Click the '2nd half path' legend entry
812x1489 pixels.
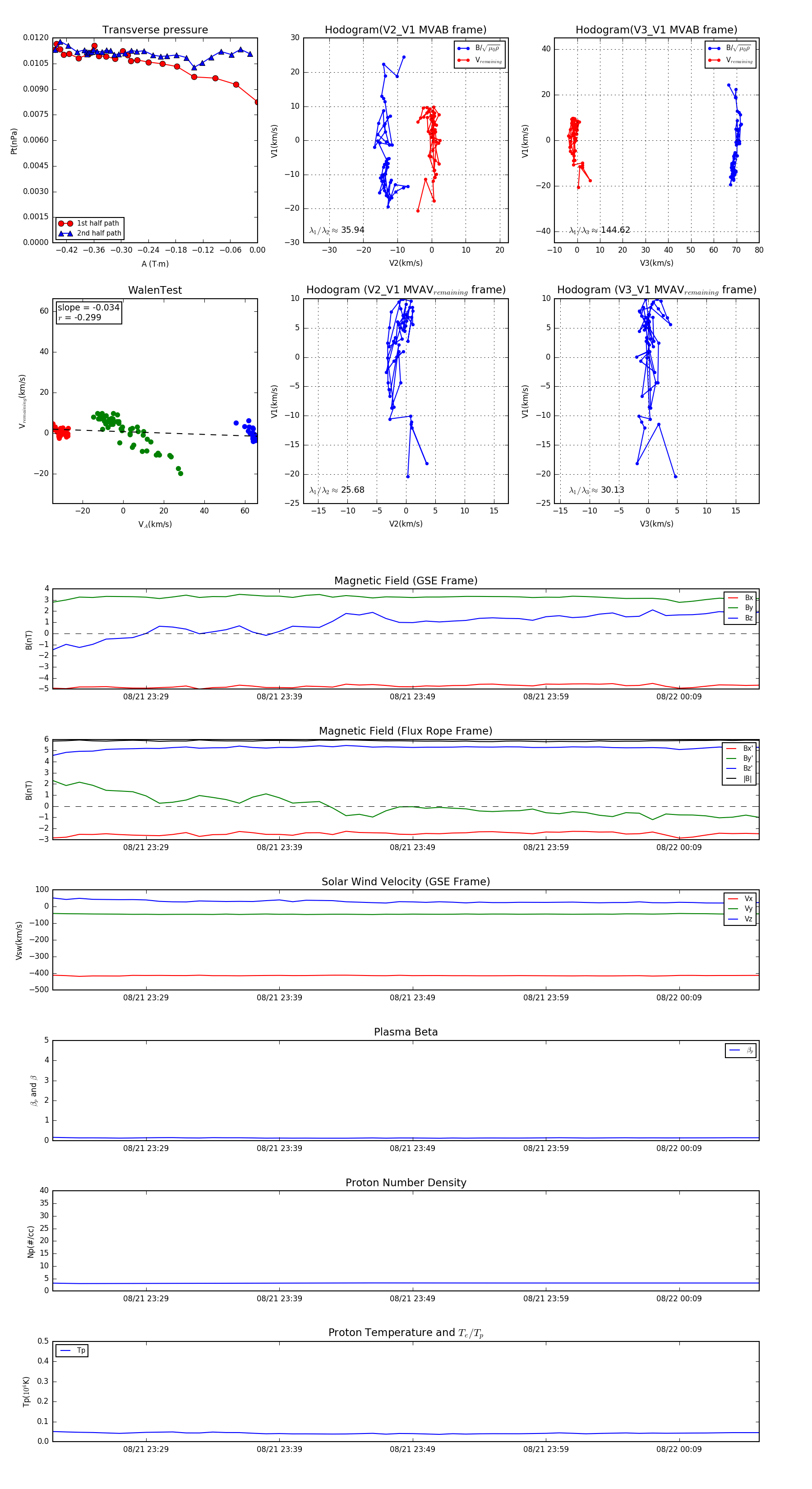[x=90, y=234]
